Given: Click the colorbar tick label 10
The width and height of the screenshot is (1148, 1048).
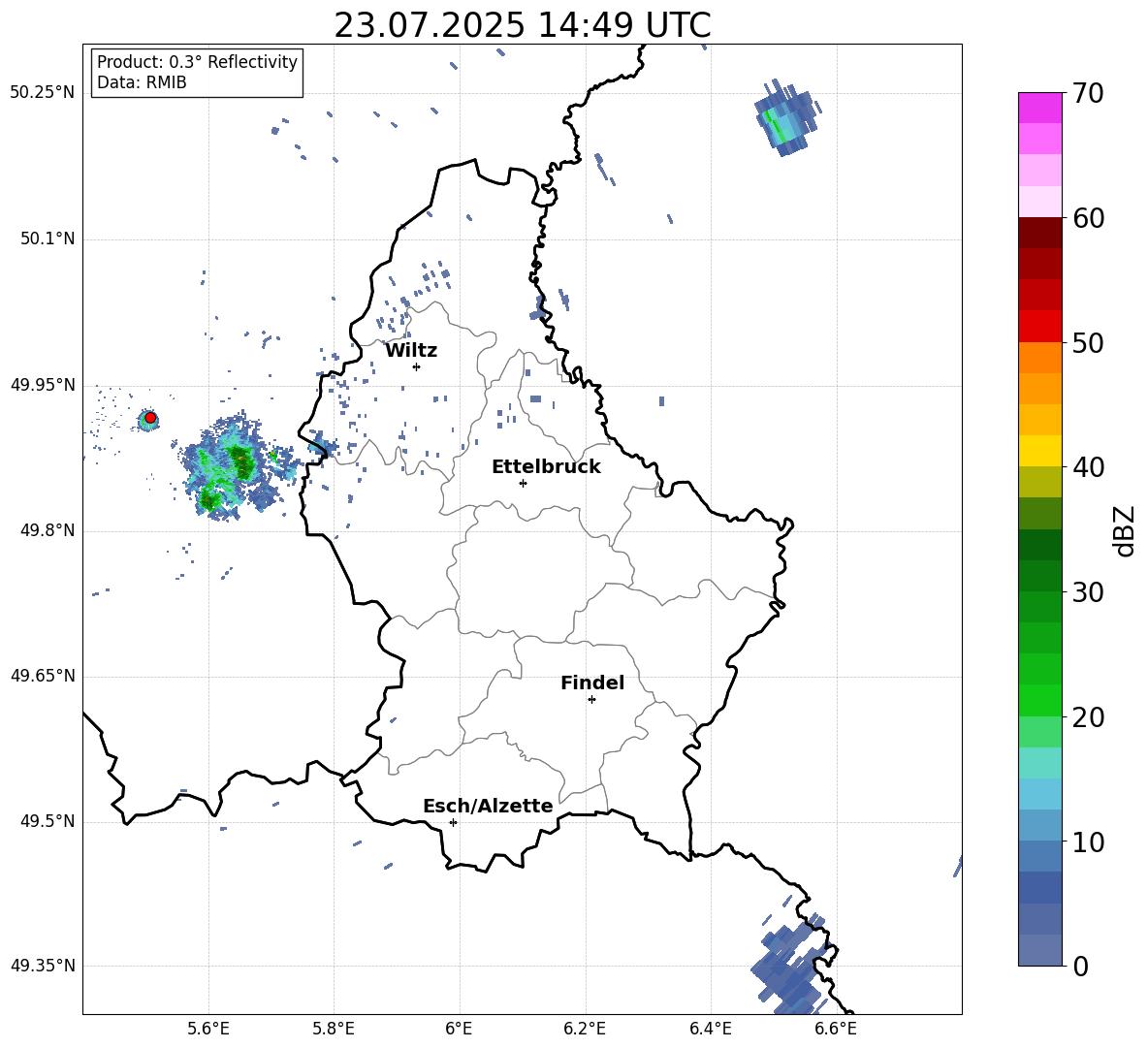Looking at the screenshot, I should point(1088,842).
